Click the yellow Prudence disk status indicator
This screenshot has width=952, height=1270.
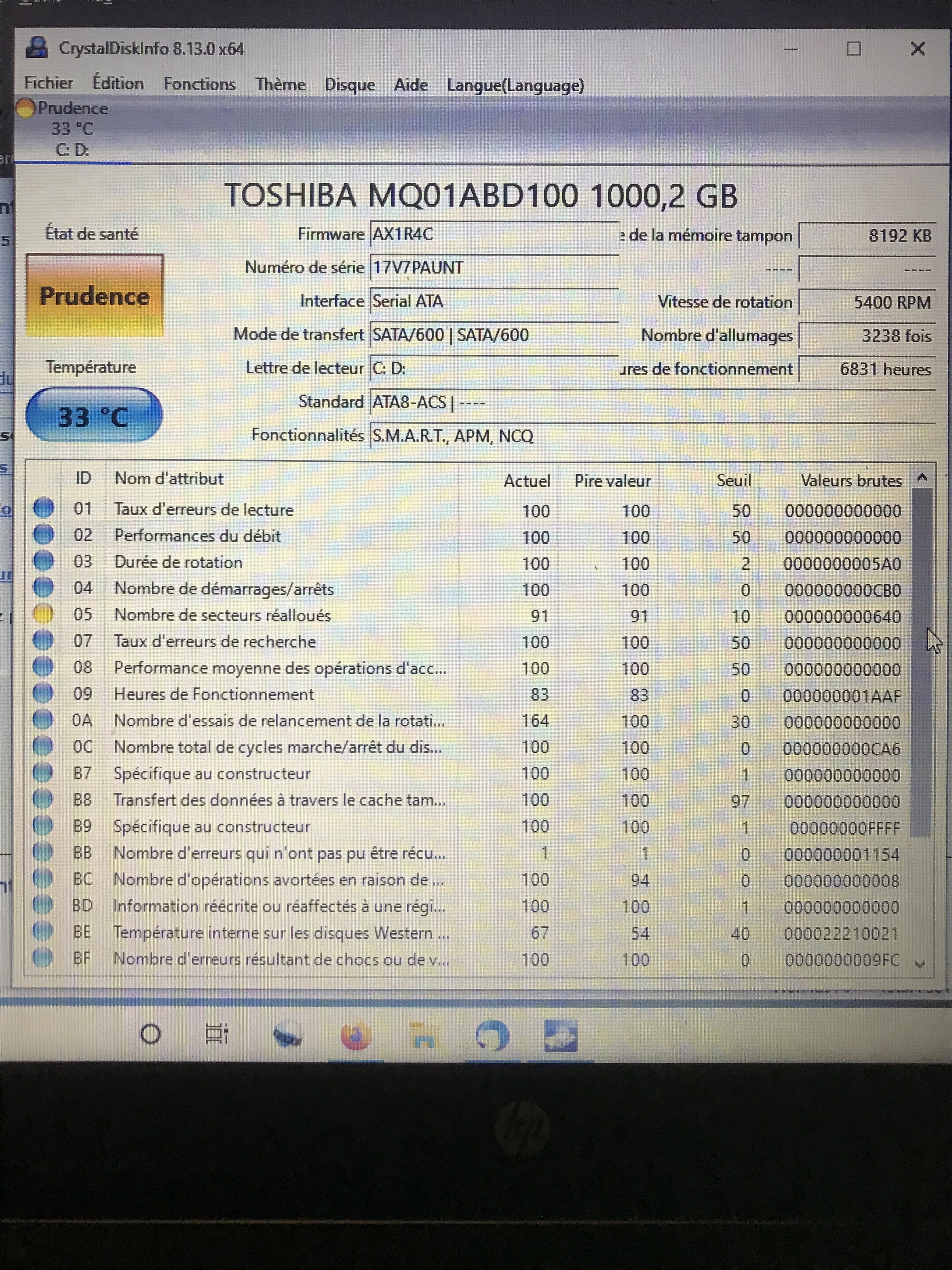[x=25, y=108]
